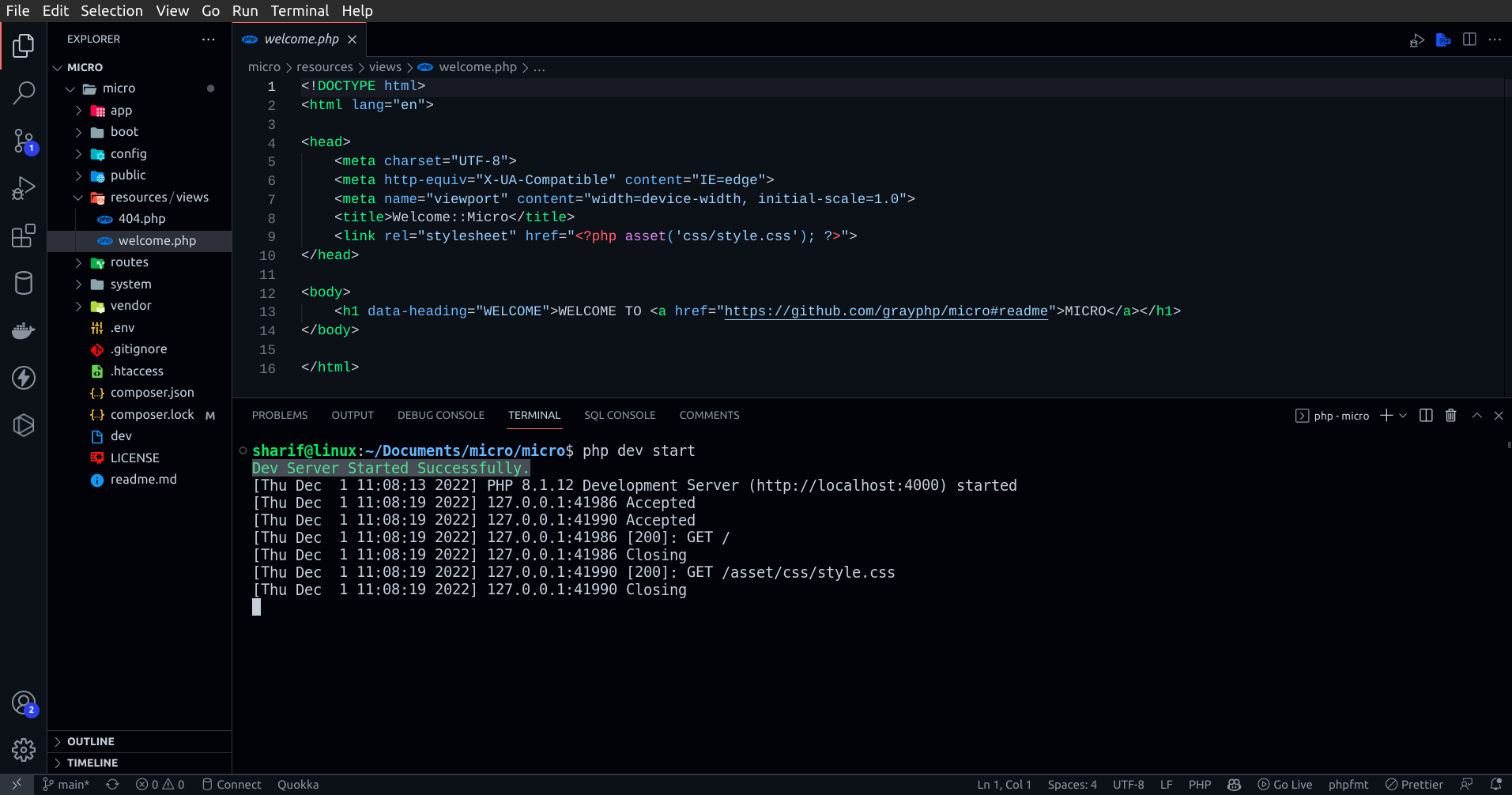
Task: Maximize the panel size
Action: pos(1476,416)
